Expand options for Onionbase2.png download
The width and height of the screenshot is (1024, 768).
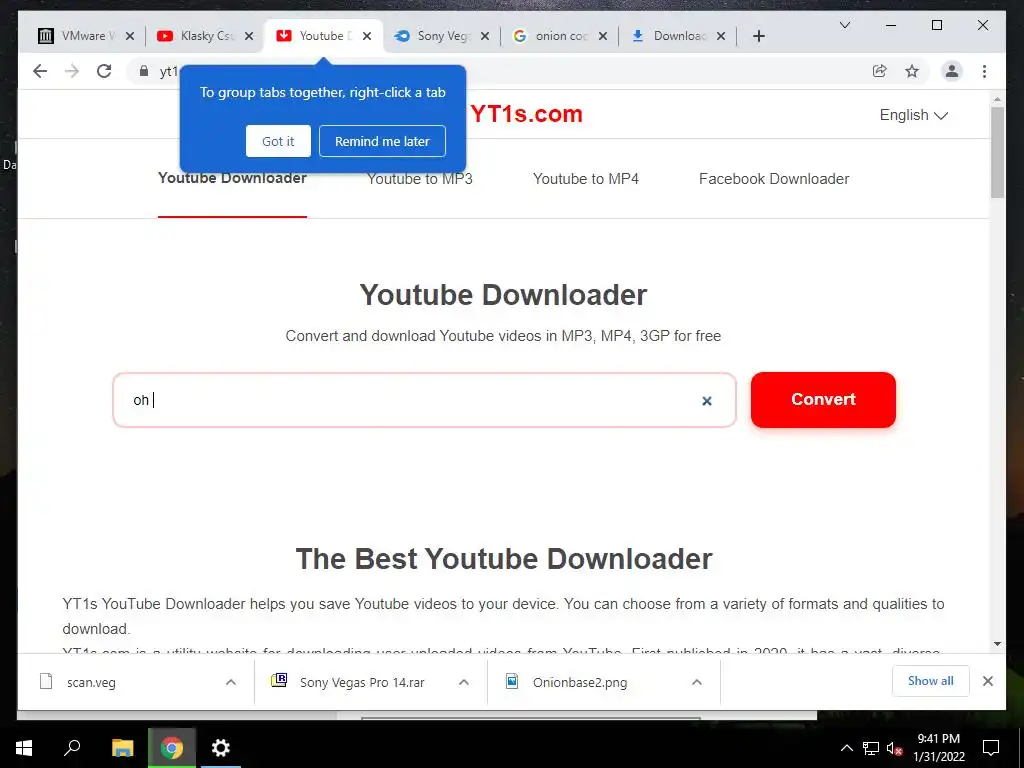click(697, 682)
